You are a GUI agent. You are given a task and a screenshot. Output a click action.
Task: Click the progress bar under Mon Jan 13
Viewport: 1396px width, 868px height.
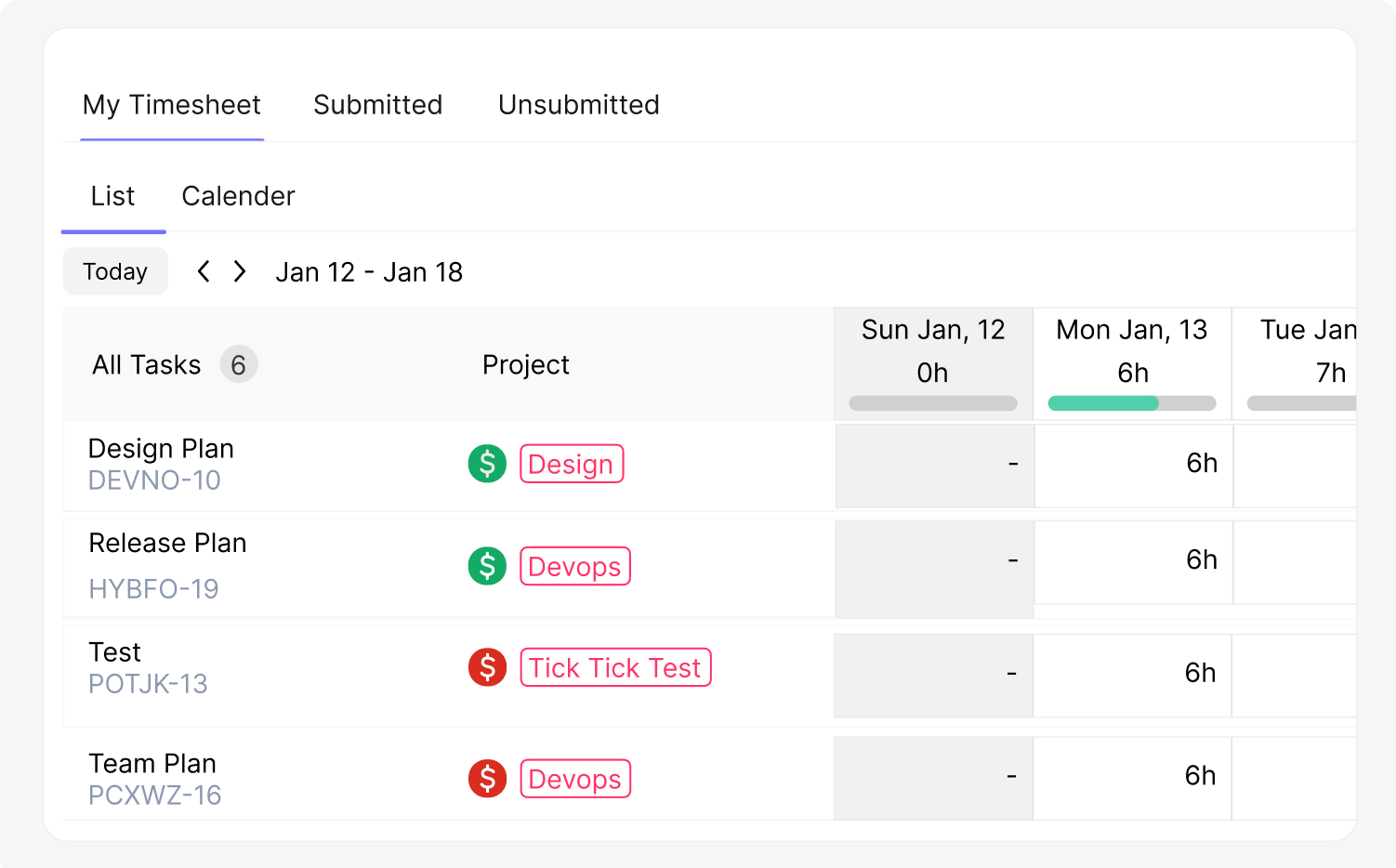tap(1130, 402)
